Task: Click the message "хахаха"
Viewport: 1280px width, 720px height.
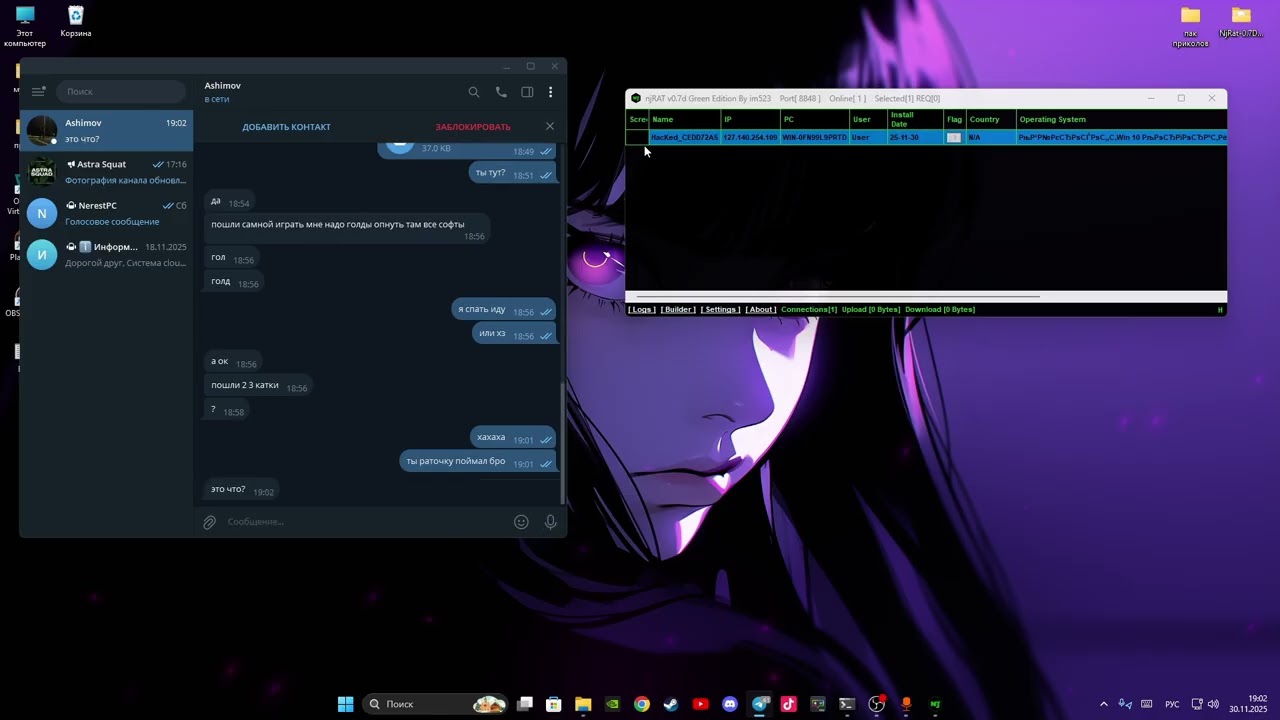Action: tap(514, 438)
